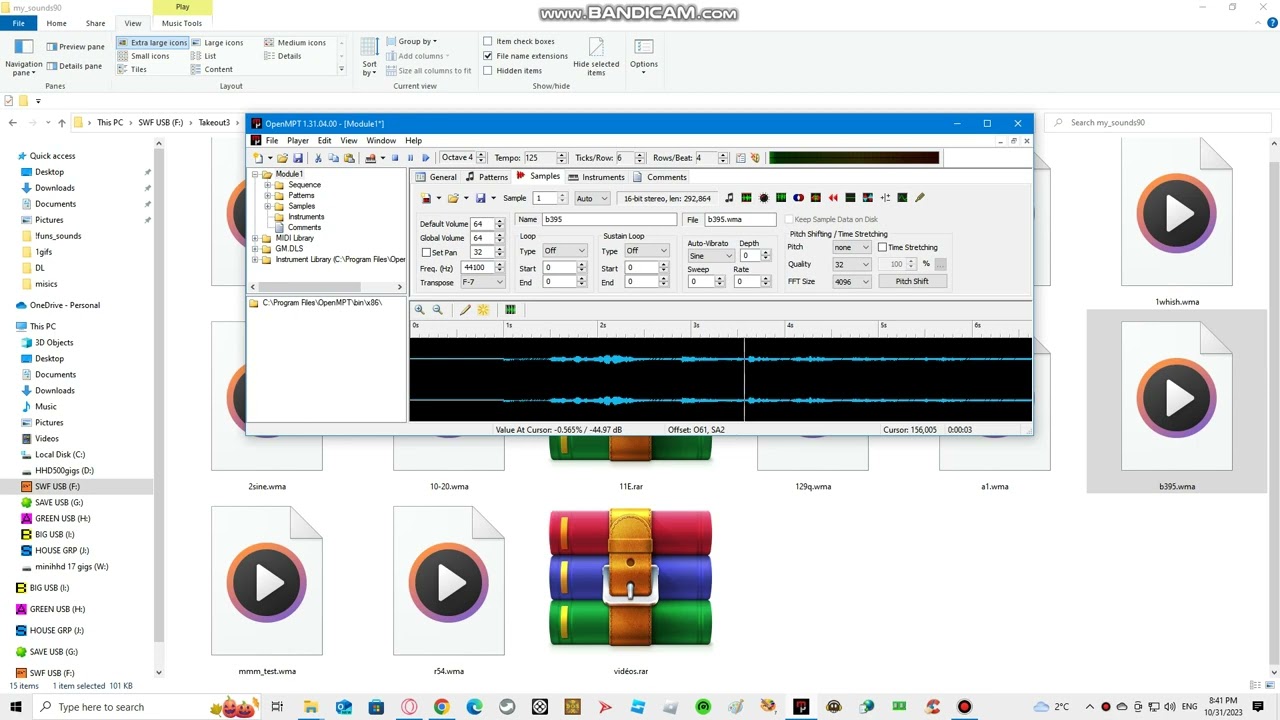Open Downloads under Quick access in Explorer
Viewport: 1280px width, 720px height.
[x=54, y=188]
